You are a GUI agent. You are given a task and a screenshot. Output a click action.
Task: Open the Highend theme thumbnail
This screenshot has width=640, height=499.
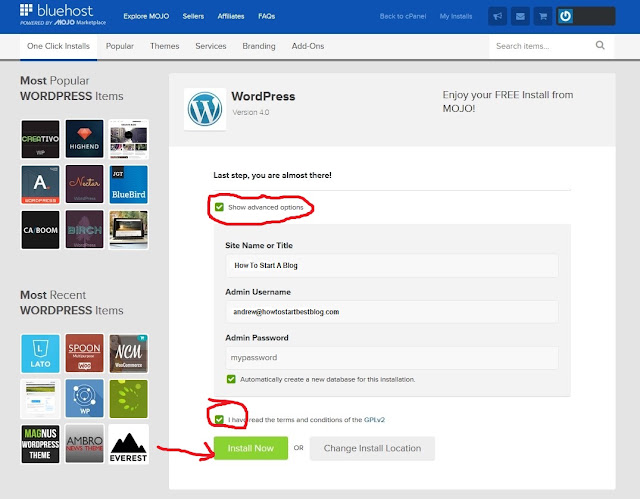click(x=84, y=139)
